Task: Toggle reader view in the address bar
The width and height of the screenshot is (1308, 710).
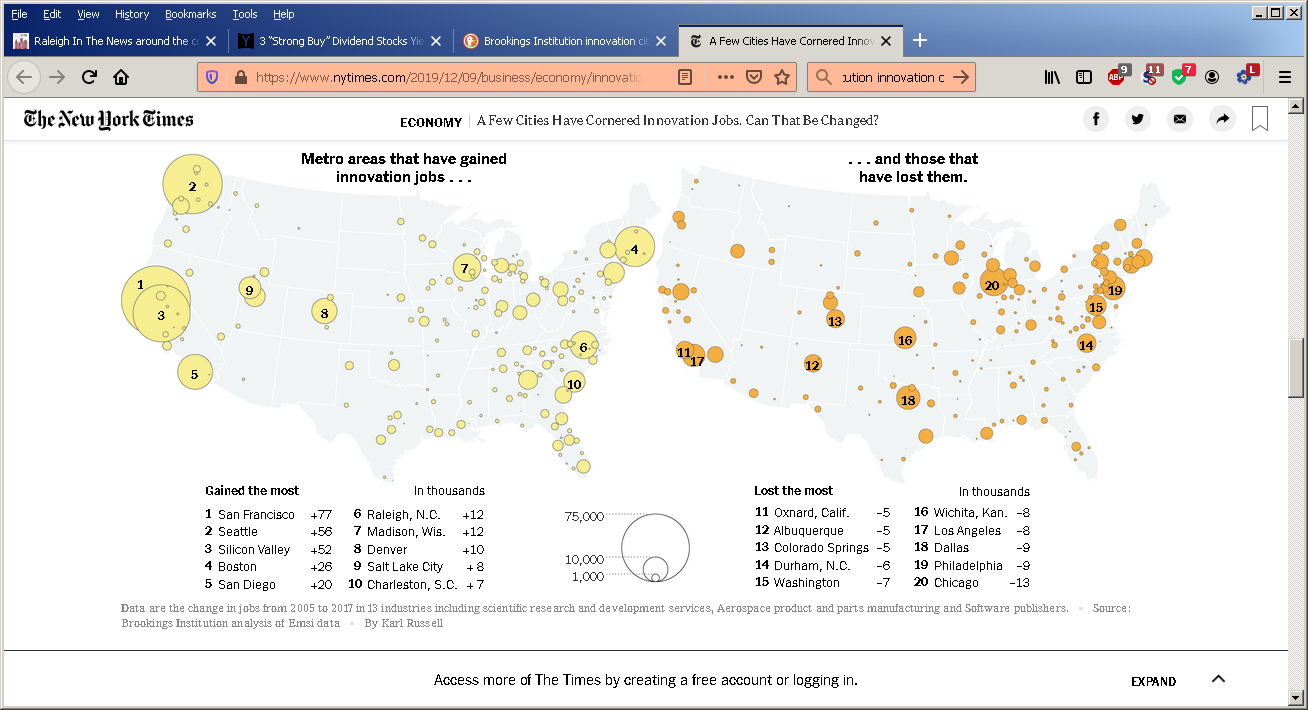Action: [x=685, y=77]
